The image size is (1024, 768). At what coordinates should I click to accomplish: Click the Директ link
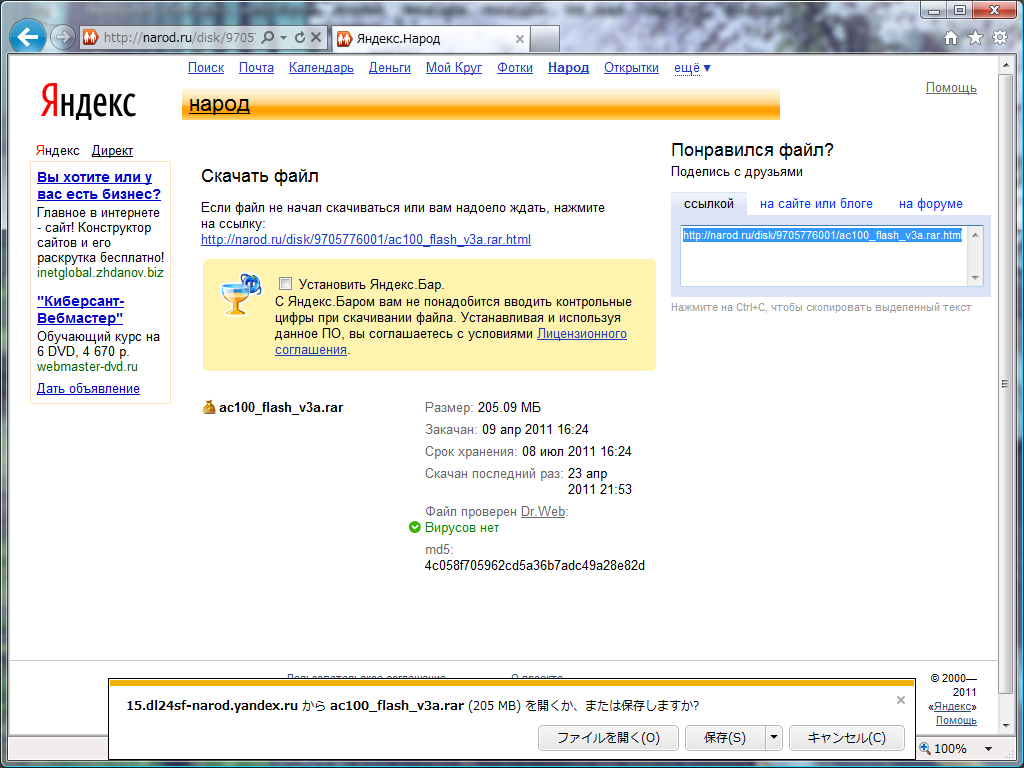[x=112, y=151]
